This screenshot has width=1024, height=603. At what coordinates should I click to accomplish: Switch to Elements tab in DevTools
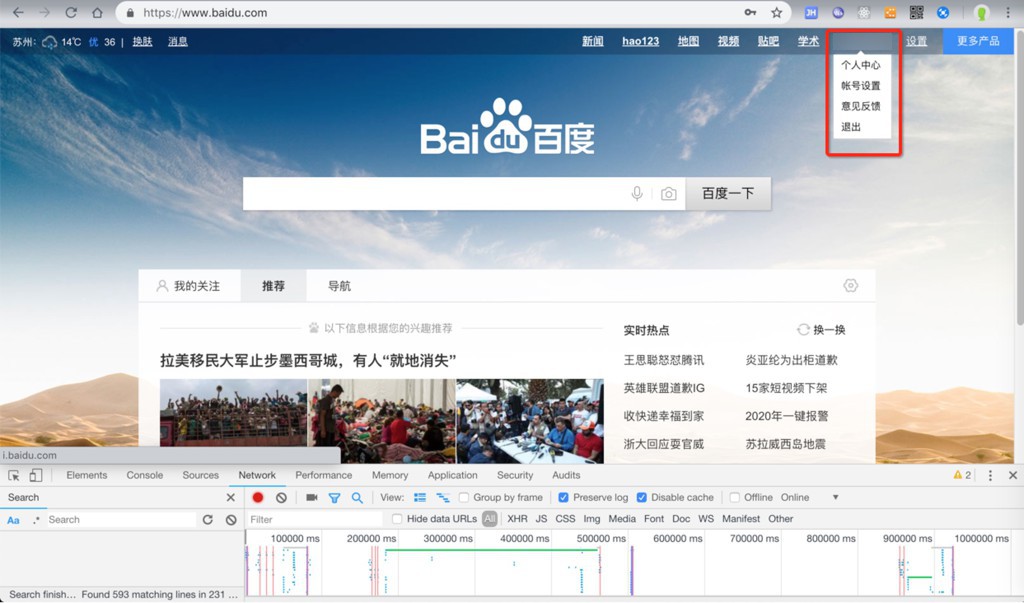click(x=86, y=475)
